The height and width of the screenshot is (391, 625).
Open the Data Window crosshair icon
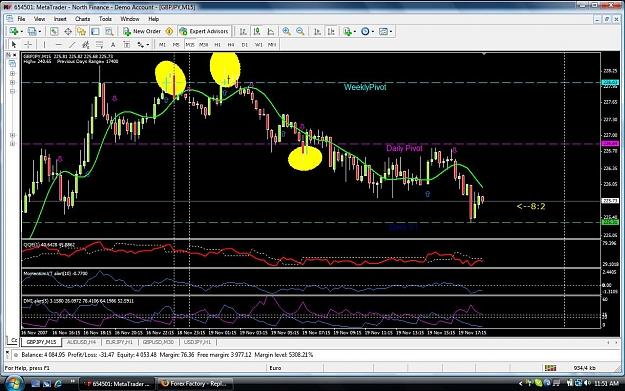pyautogui.click(x=68, y=31)
